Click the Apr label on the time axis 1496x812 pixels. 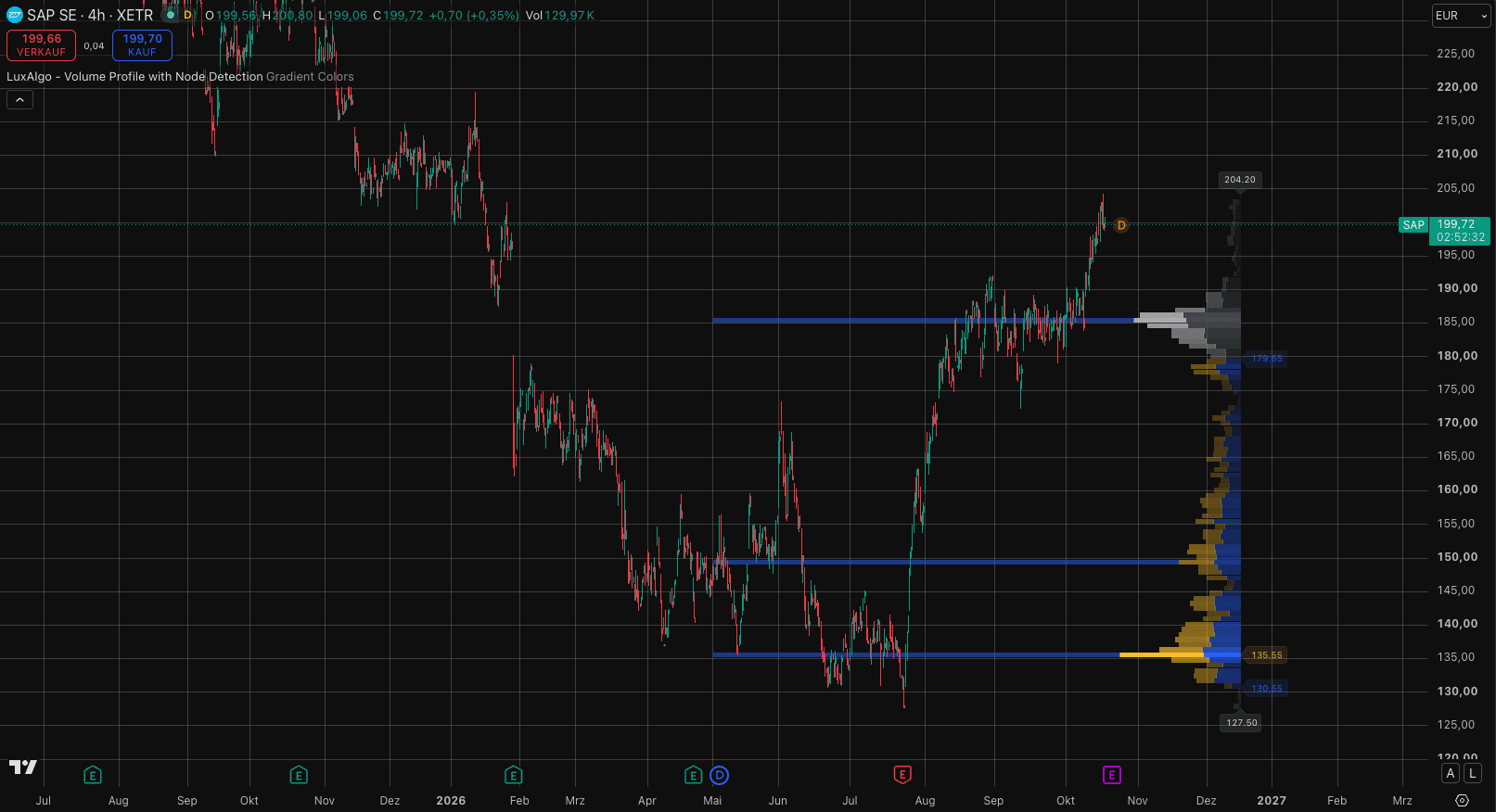(647, 801)
